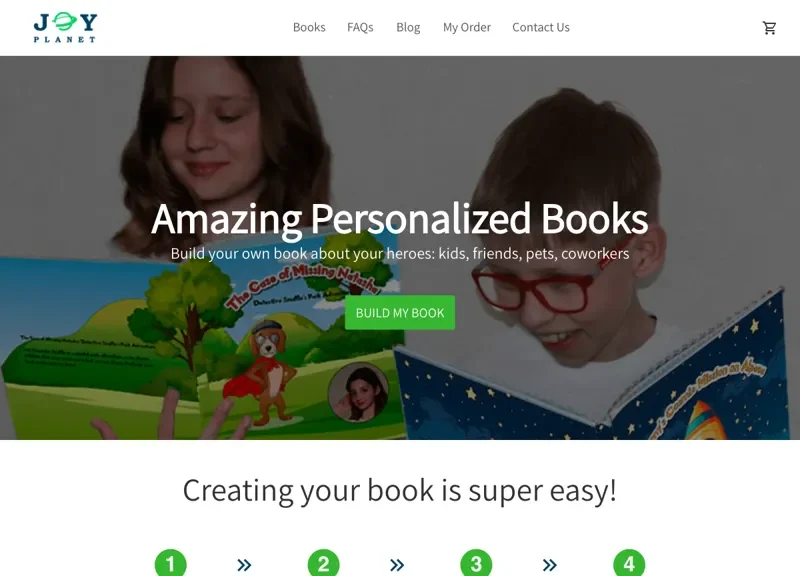
Task: Click the Creating your book is super easy heading
Action: click(x=400, y=491)
